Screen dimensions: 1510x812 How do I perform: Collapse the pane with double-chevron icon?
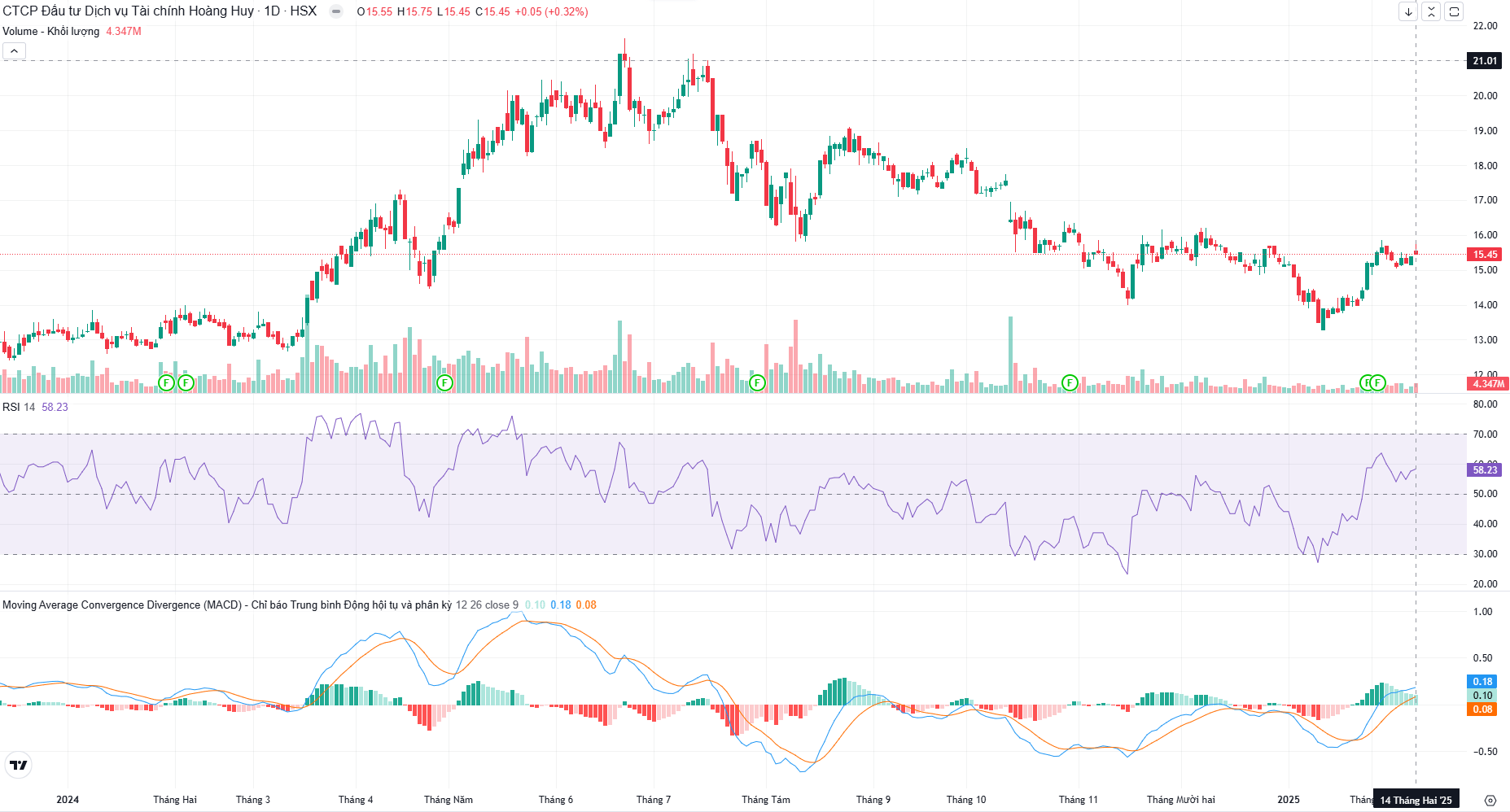(1431, 11)
